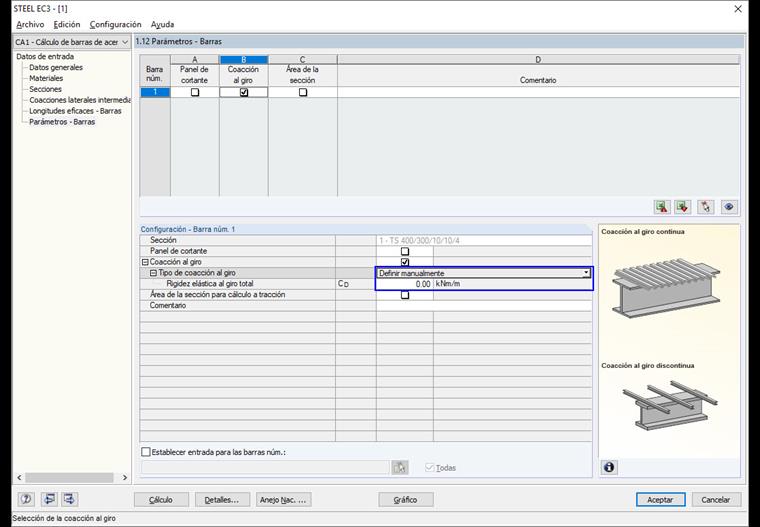Open the Ayuda menu
This screenshot has height=527, width=760.
click(162, 24)
